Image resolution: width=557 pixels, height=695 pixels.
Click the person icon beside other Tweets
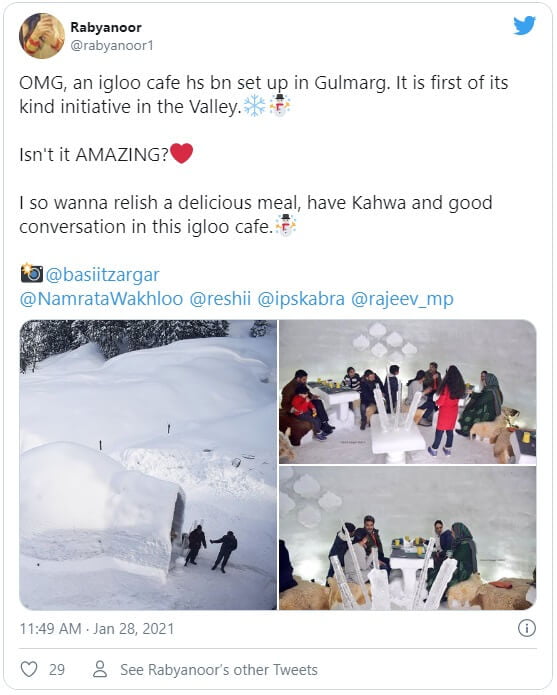point(100,669)
